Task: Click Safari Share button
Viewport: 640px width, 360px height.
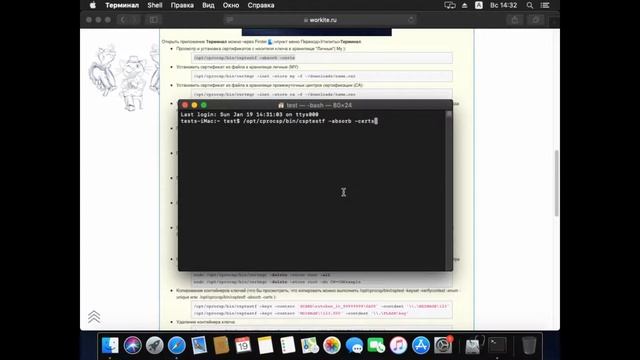Action: pyautogui.click(x=515, y=20)
